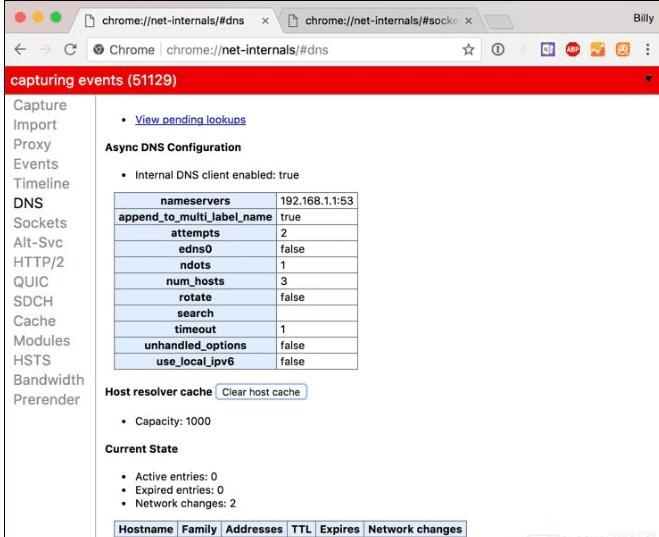Screen dimensions: 659x537
Task: Open the Timeline section in sidebar
Action: point(41,184)
